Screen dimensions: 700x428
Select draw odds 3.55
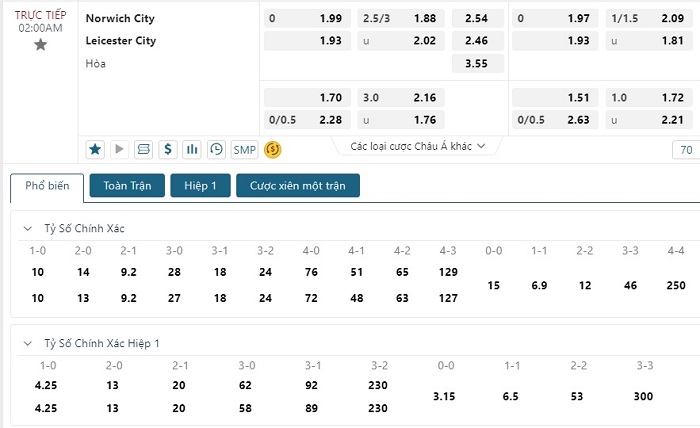point(478,63)
